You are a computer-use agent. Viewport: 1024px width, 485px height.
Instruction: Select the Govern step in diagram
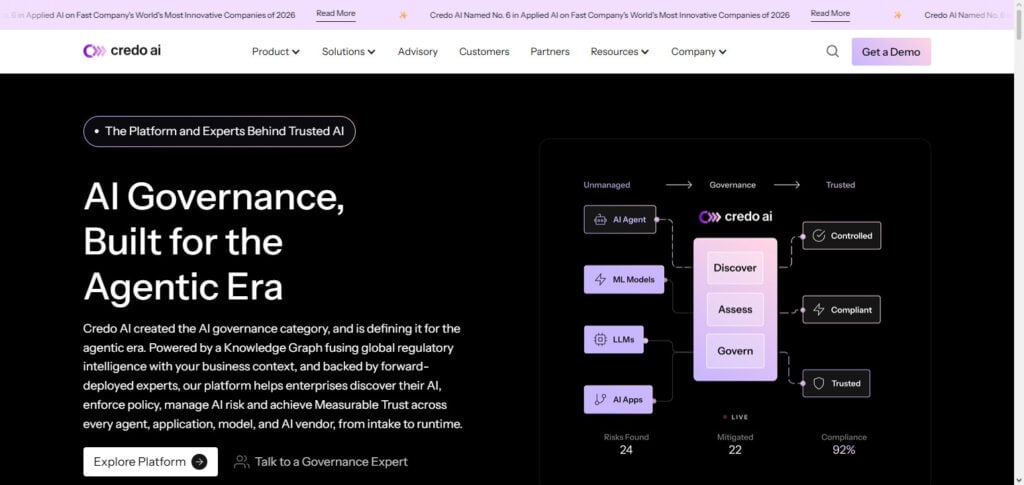[735, 351]
